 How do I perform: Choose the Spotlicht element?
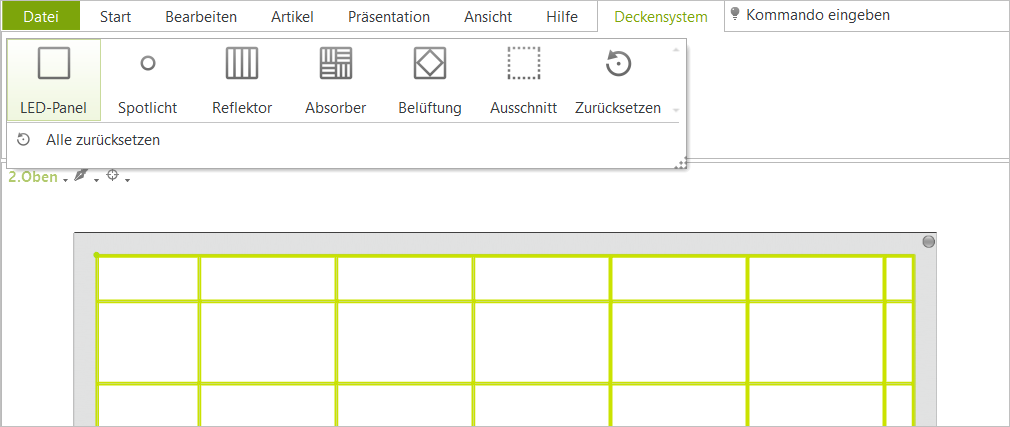tap(148, 80)
